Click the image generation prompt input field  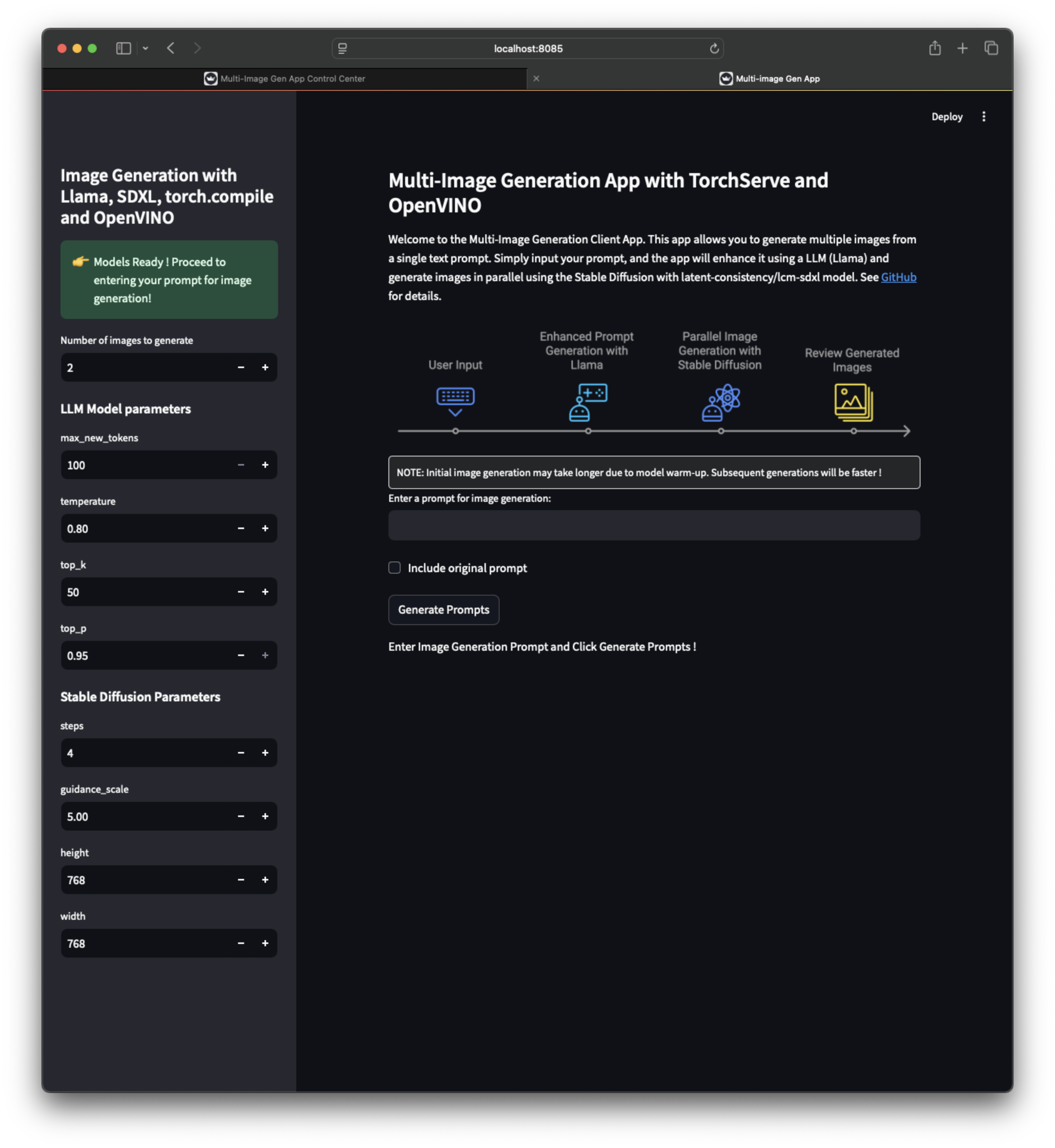654,525
